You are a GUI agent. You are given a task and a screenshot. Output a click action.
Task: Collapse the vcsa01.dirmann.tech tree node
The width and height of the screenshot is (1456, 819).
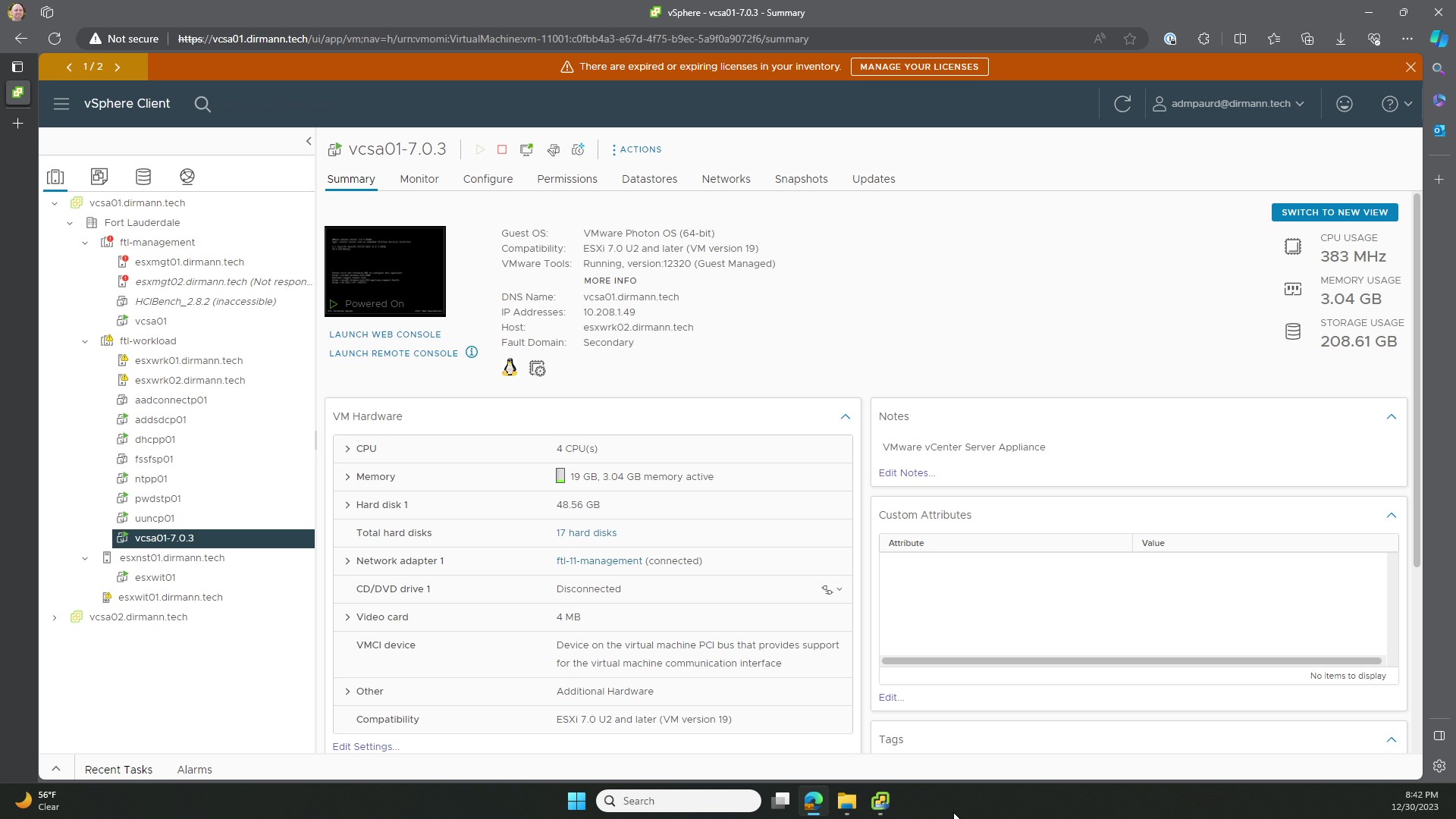coord(55,203)
